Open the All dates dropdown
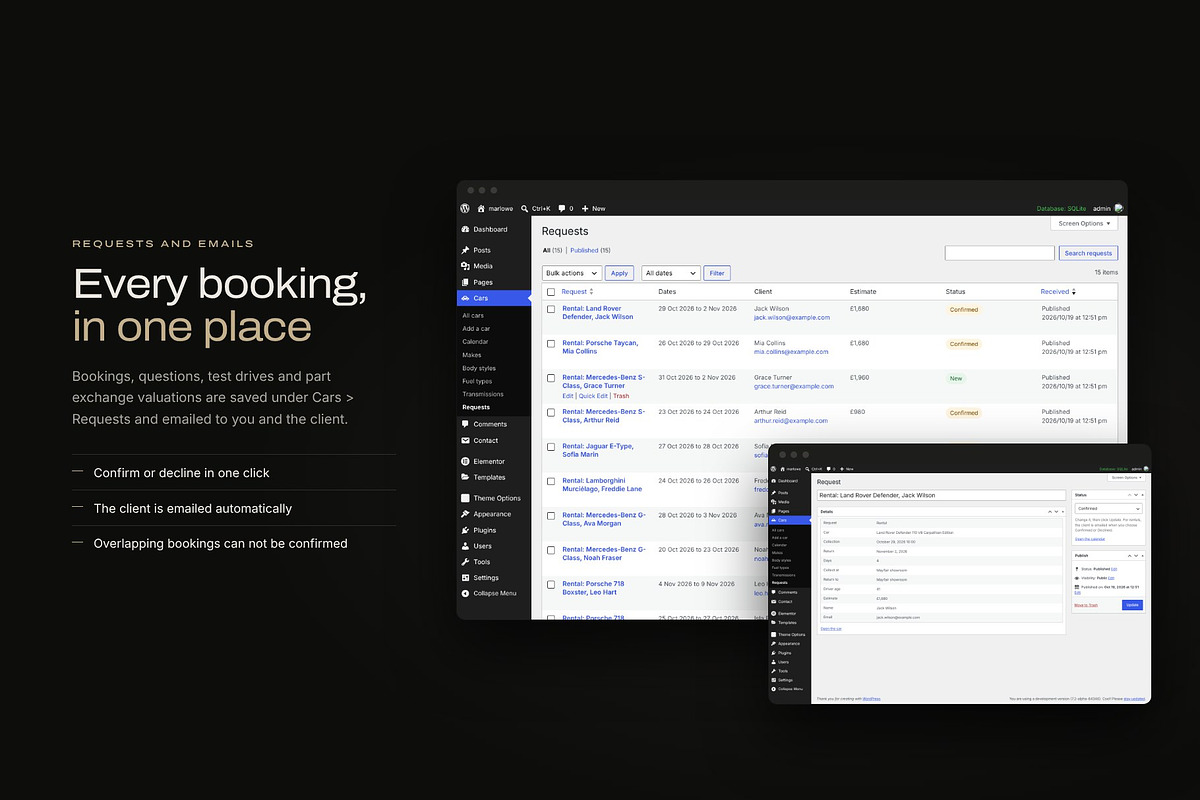Viewport: 1200px width, 800px height. pos(670,273)
